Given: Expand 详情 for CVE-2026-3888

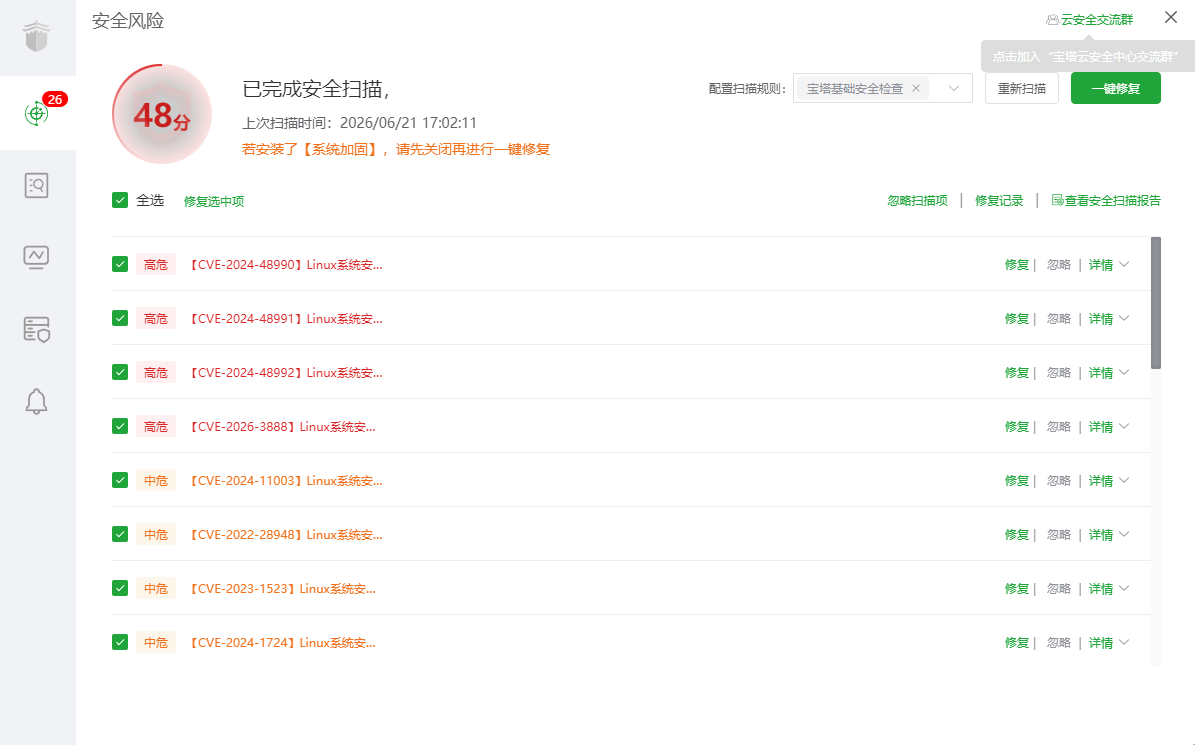Looking at the screenshot, I should coord(1109,427).
